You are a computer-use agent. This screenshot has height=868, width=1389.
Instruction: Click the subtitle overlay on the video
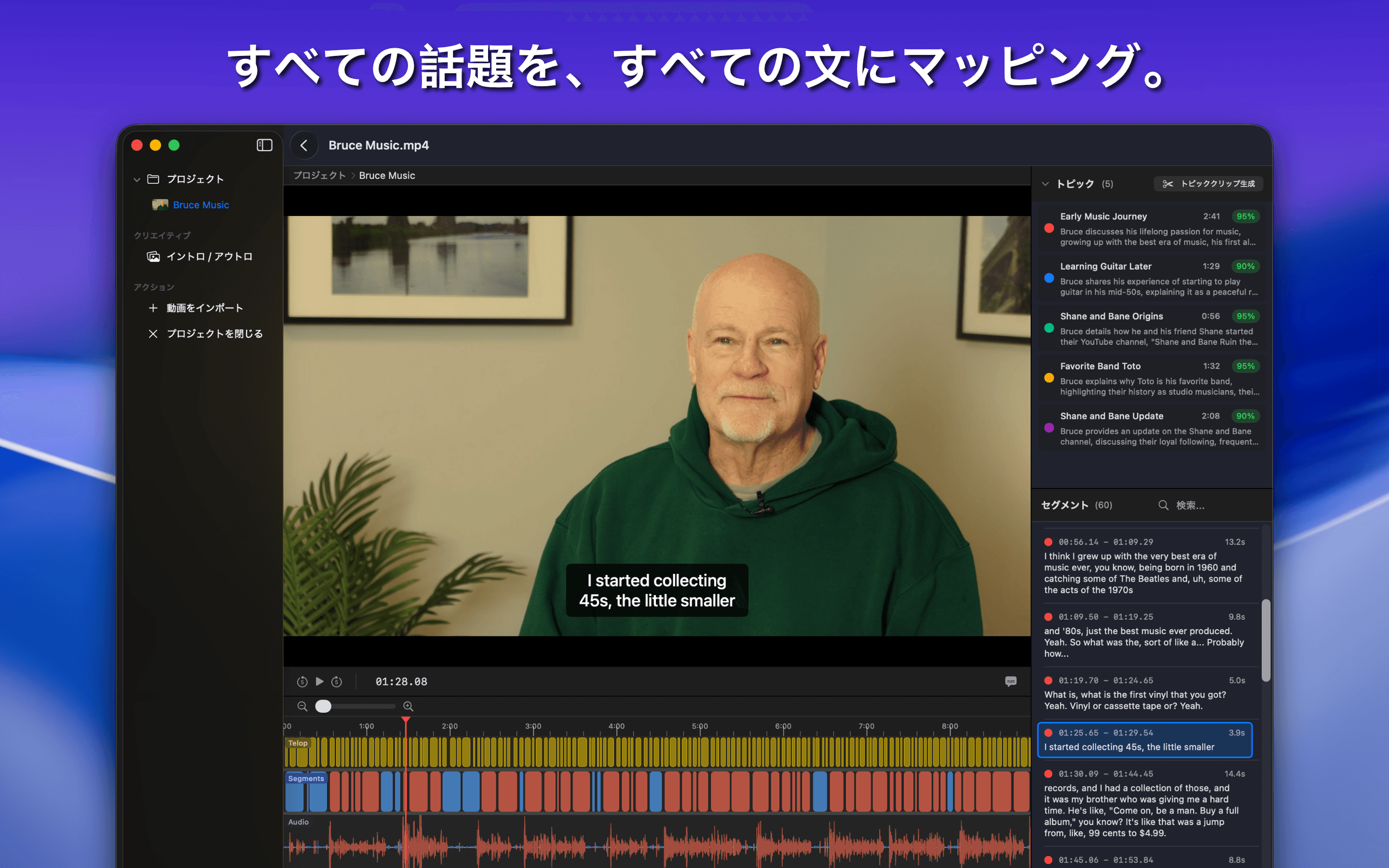pos(656,591)
